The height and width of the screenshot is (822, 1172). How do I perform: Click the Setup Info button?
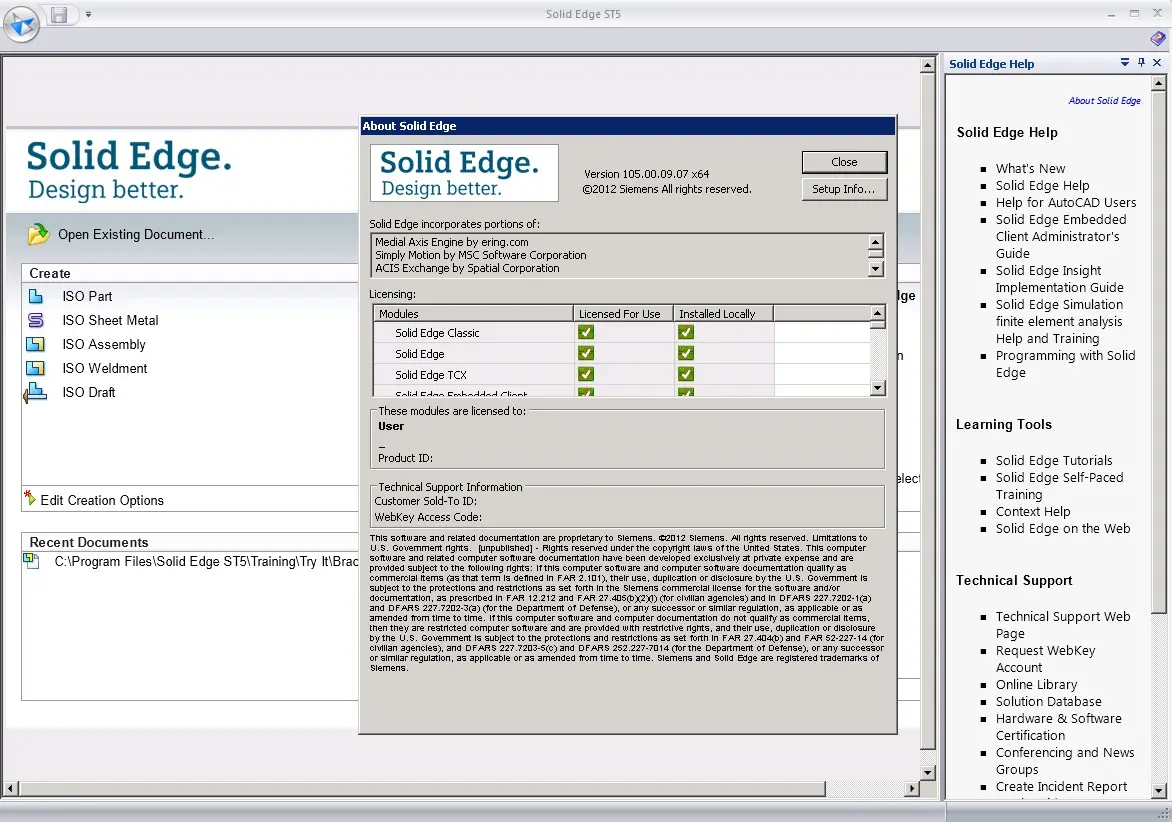point(844,189)
